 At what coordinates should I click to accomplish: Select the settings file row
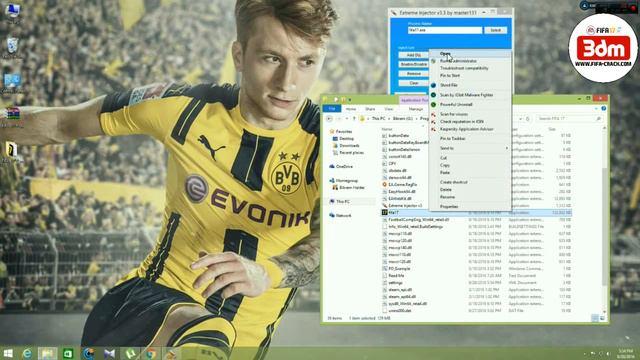pos(476,283)
